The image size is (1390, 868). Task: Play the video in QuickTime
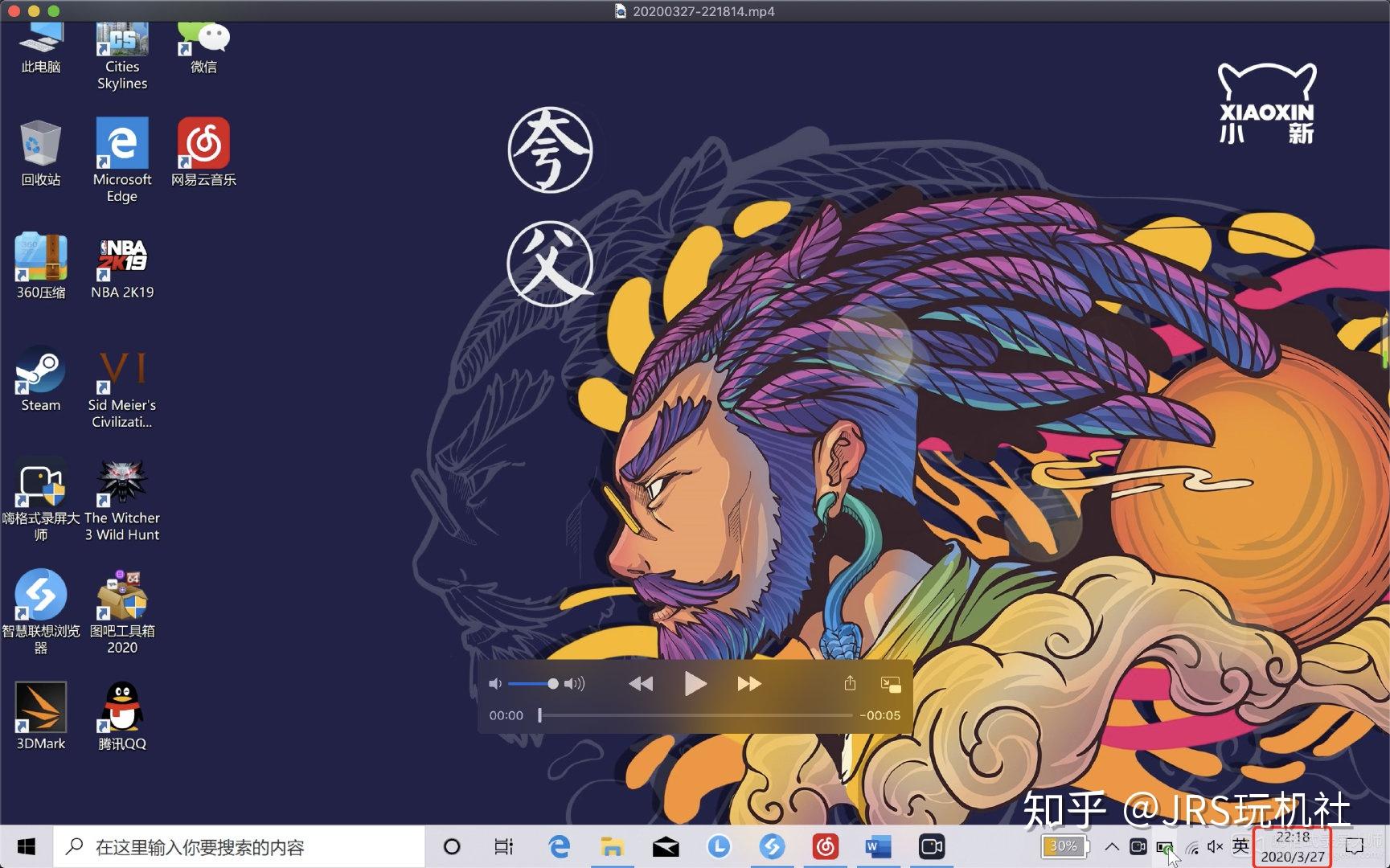pos(695,684)
